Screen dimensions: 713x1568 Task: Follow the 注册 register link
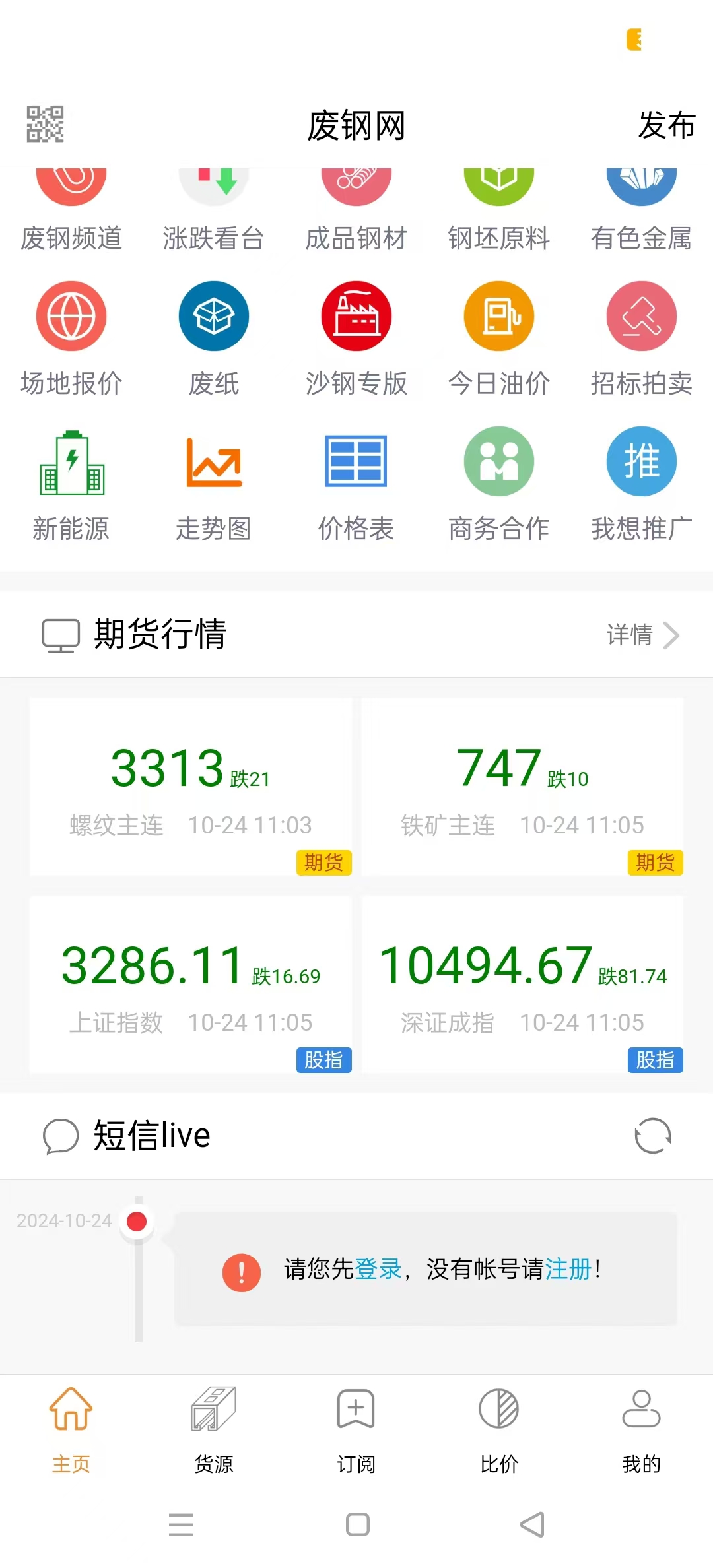(568, 1269)
